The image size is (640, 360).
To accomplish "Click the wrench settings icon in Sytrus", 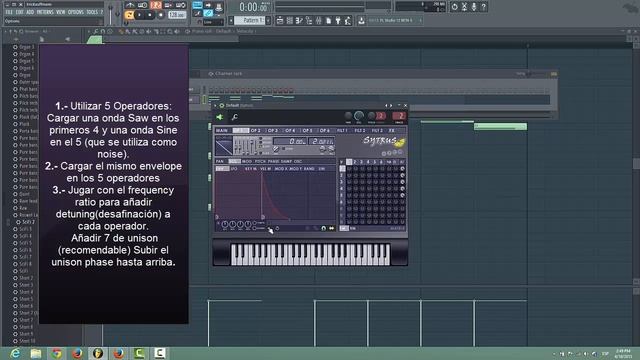I will 234,117.
